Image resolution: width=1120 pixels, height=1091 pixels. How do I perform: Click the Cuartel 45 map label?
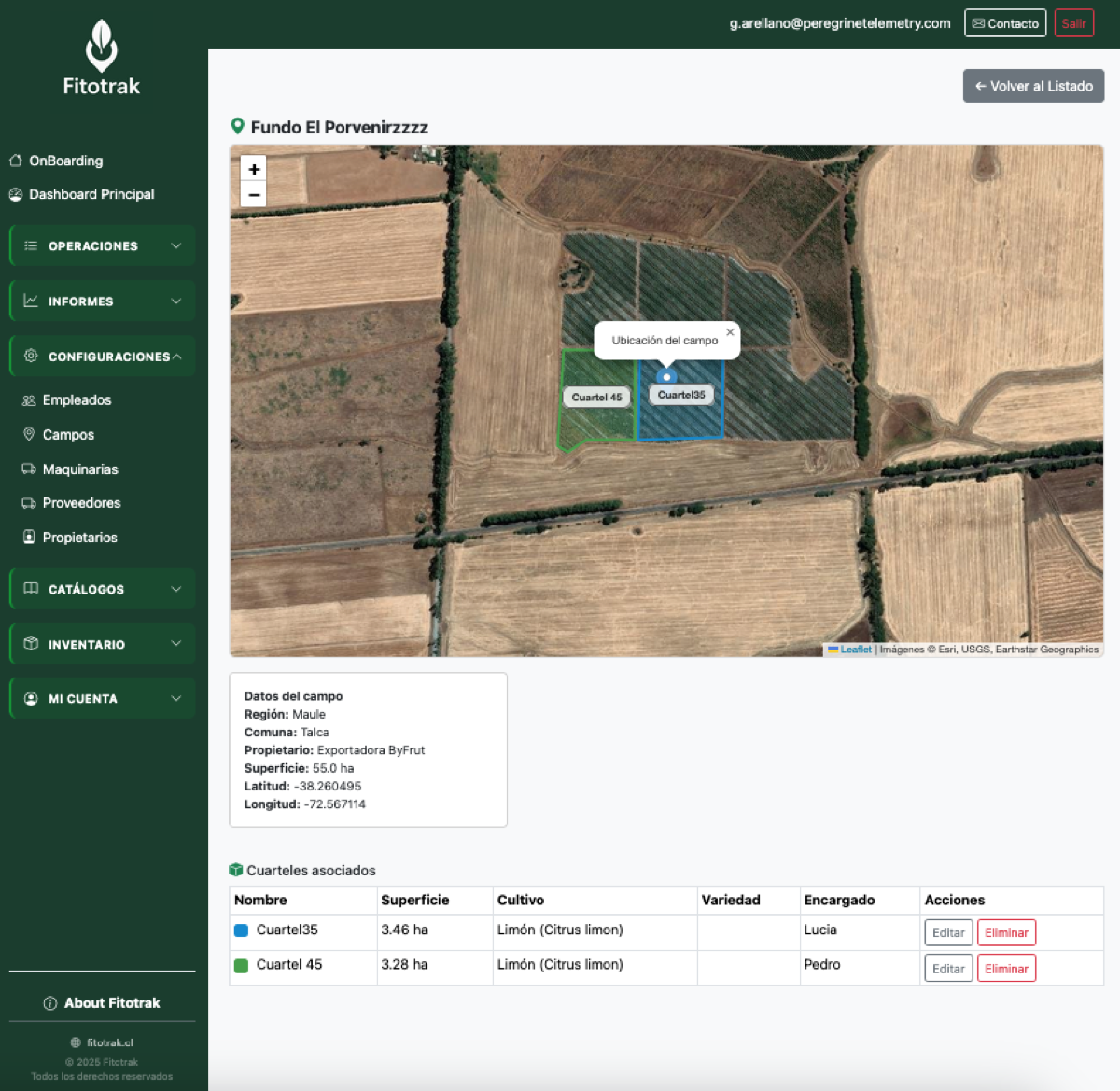[596, 397]
